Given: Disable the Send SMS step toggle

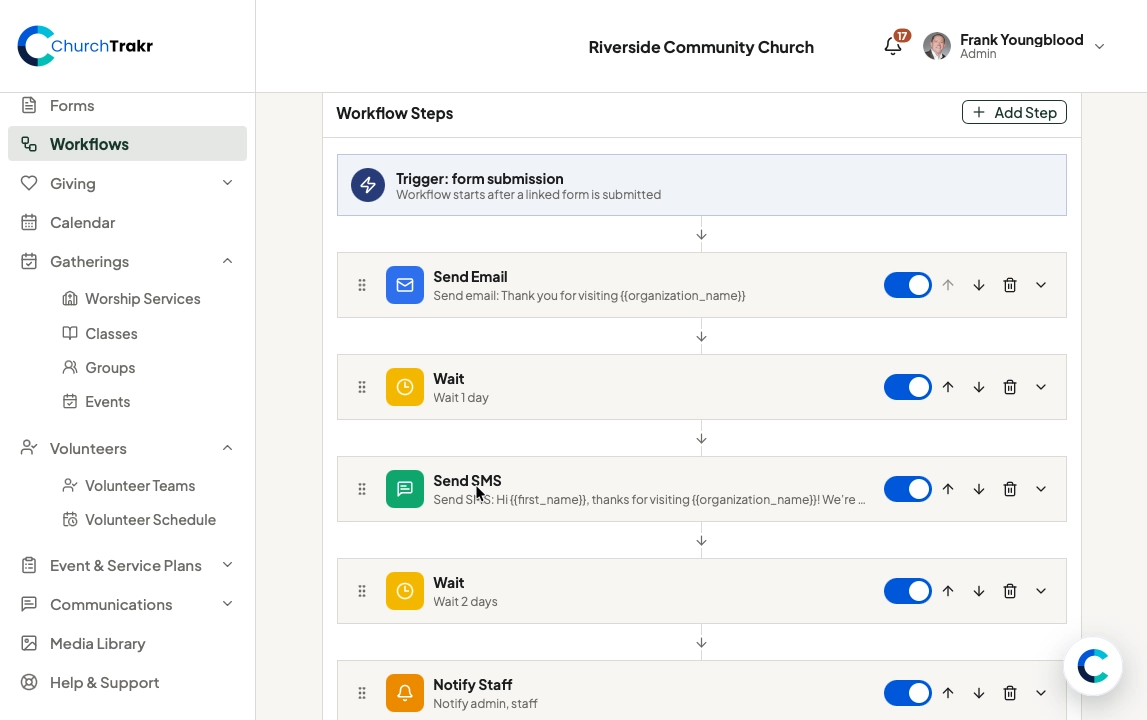Looking at the screenshot, I should 908,490.
